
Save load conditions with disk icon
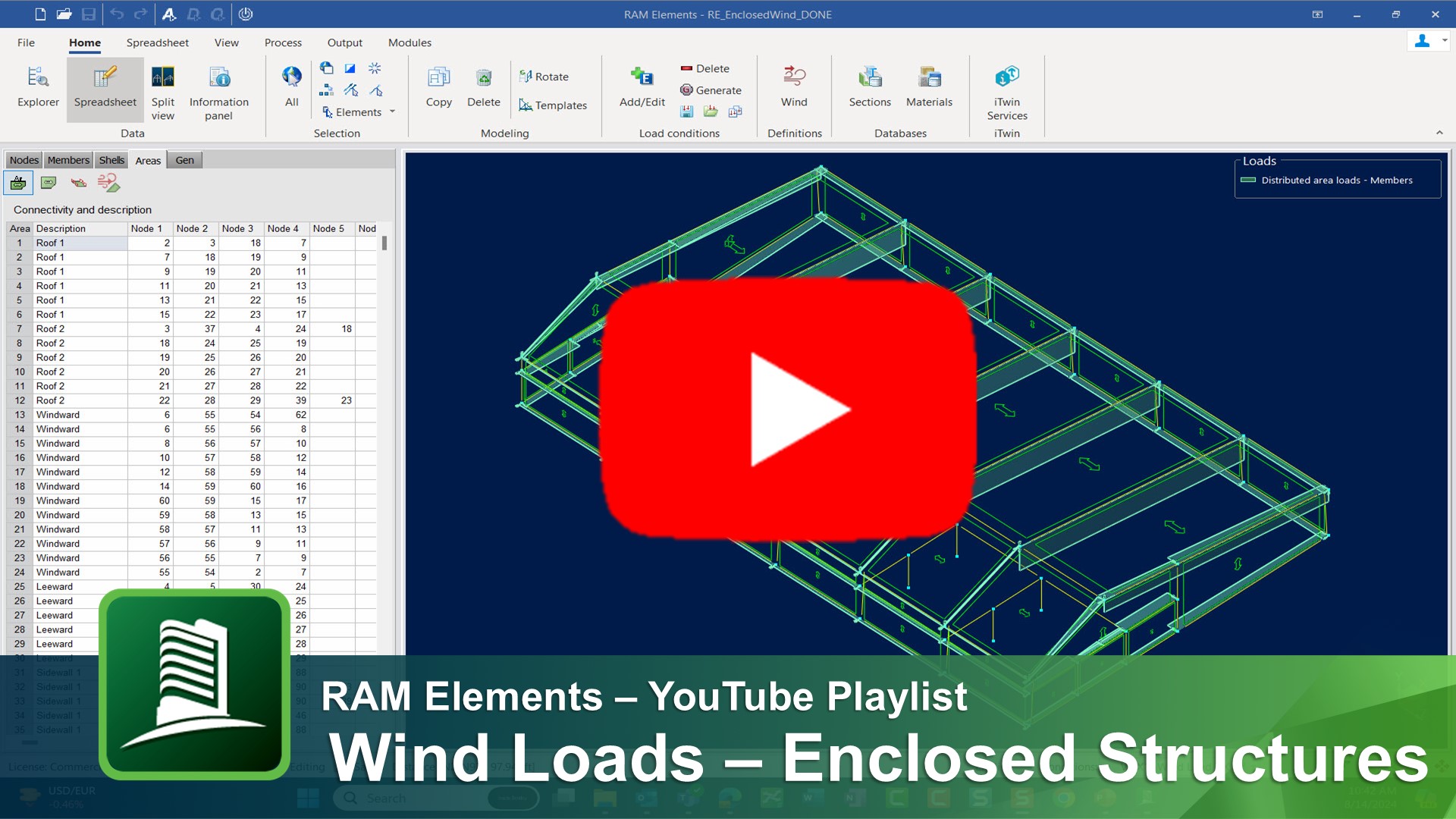click(687, 111)
